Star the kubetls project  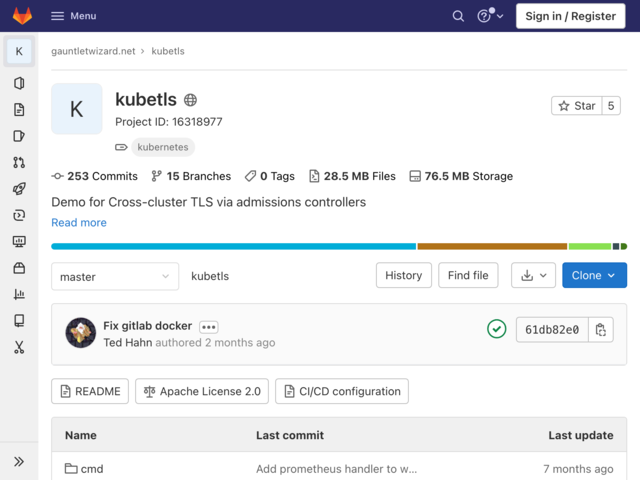(576, 106)
